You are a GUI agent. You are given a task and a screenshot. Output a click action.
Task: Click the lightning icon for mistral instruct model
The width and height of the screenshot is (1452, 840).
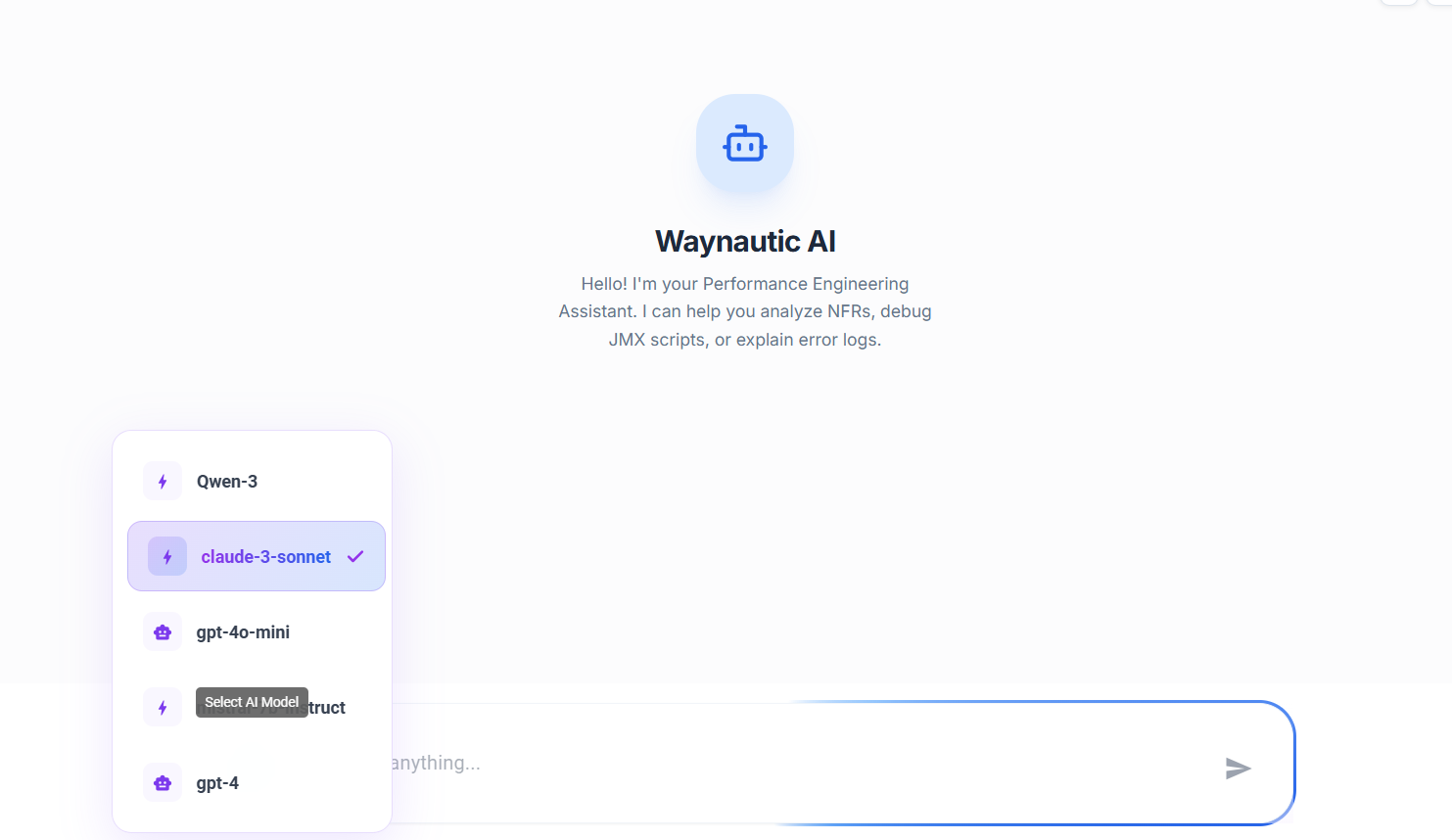(163, 708)
